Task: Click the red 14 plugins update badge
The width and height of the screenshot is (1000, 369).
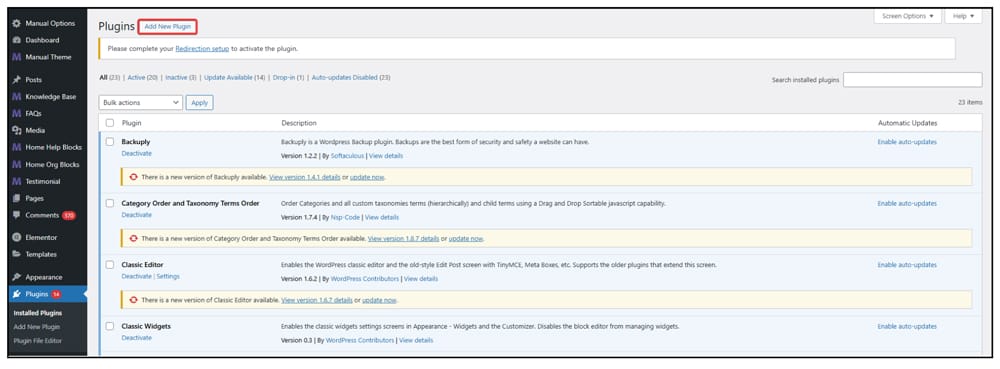Action: click(56, 294)
